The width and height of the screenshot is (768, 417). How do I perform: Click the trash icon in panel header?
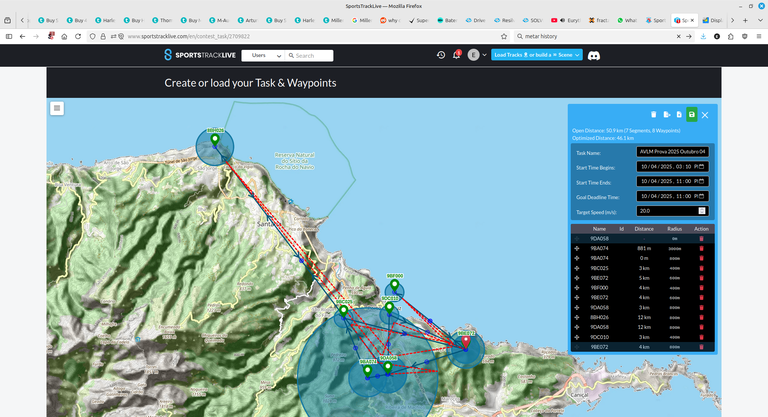(653, 115)
